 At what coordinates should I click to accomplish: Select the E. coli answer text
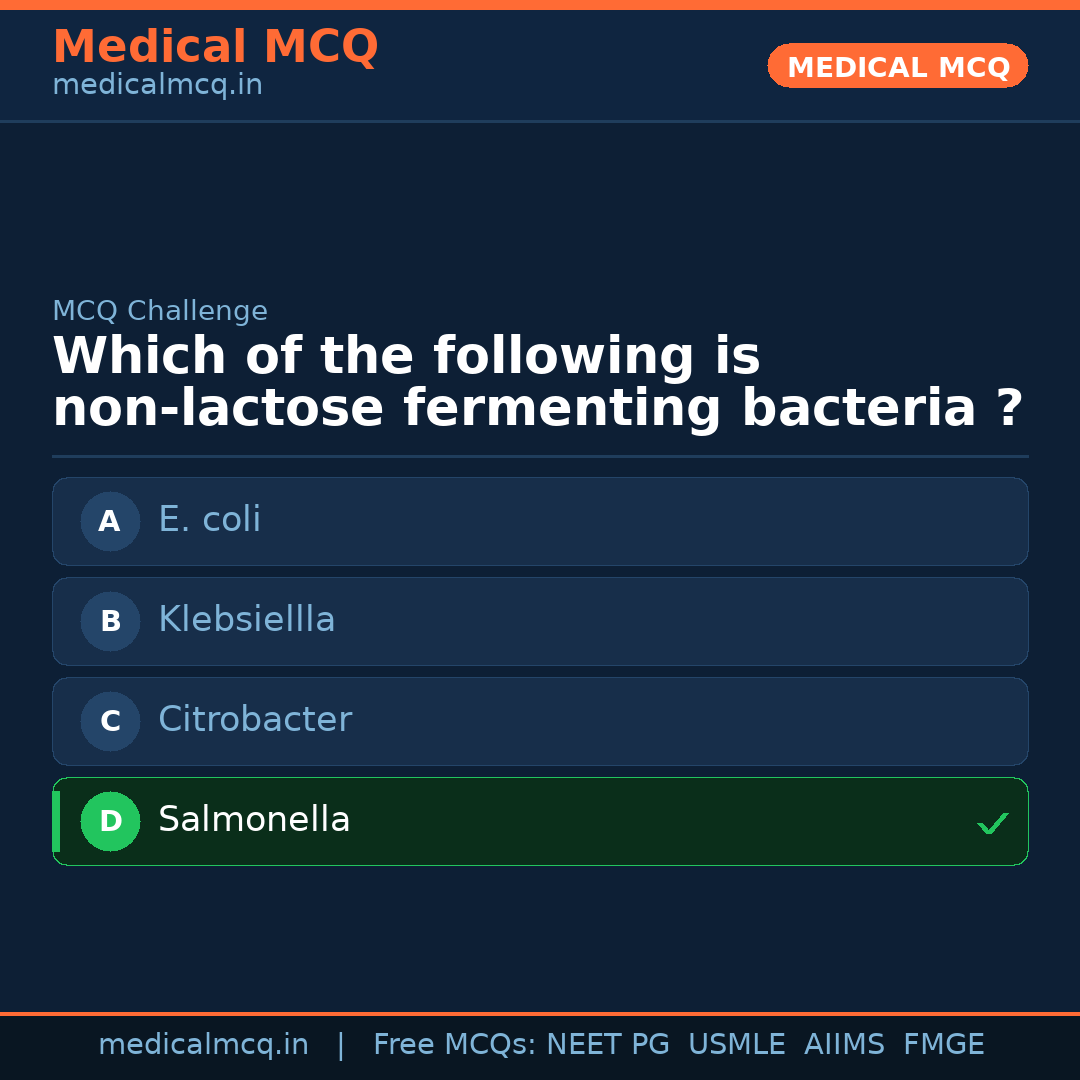209,520
